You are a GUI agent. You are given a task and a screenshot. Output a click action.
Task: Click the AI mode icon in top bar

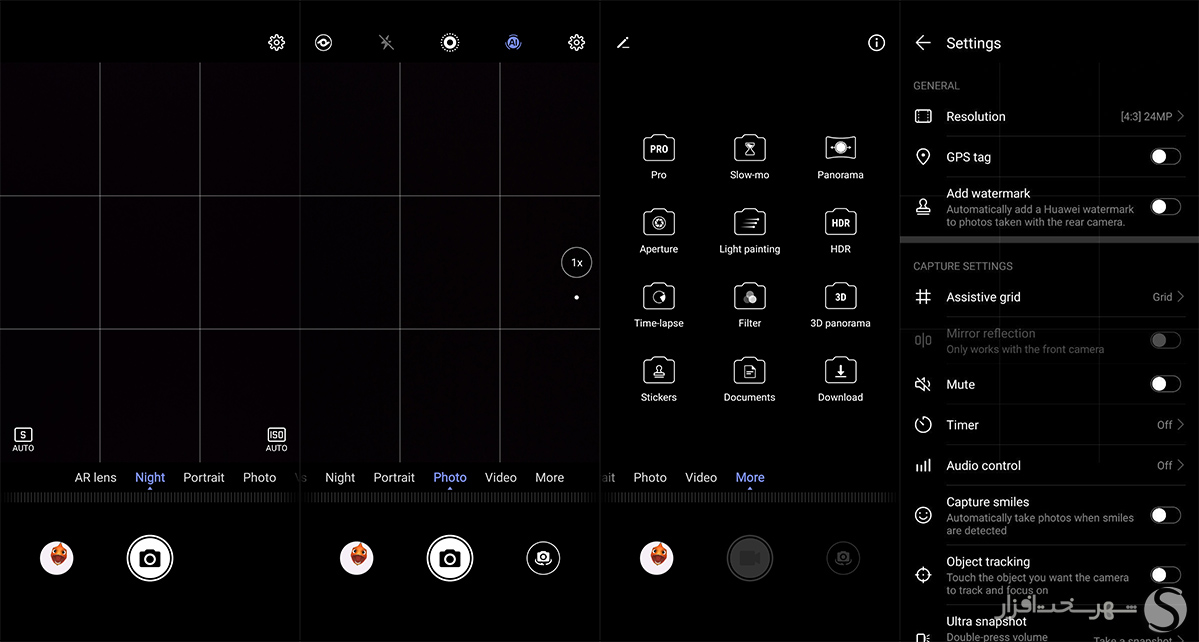[513, 43]
